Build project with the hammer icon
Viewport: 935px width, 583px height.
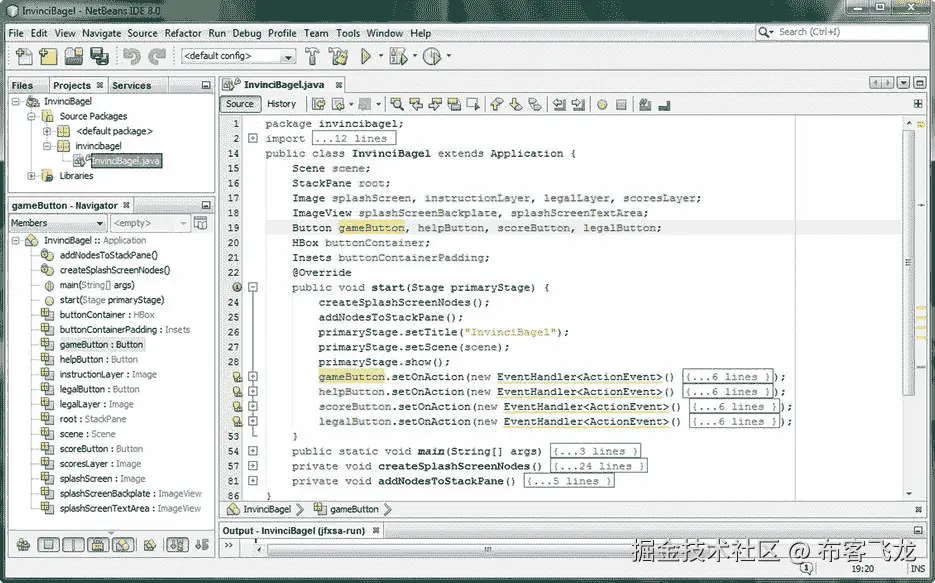[312, 57]
